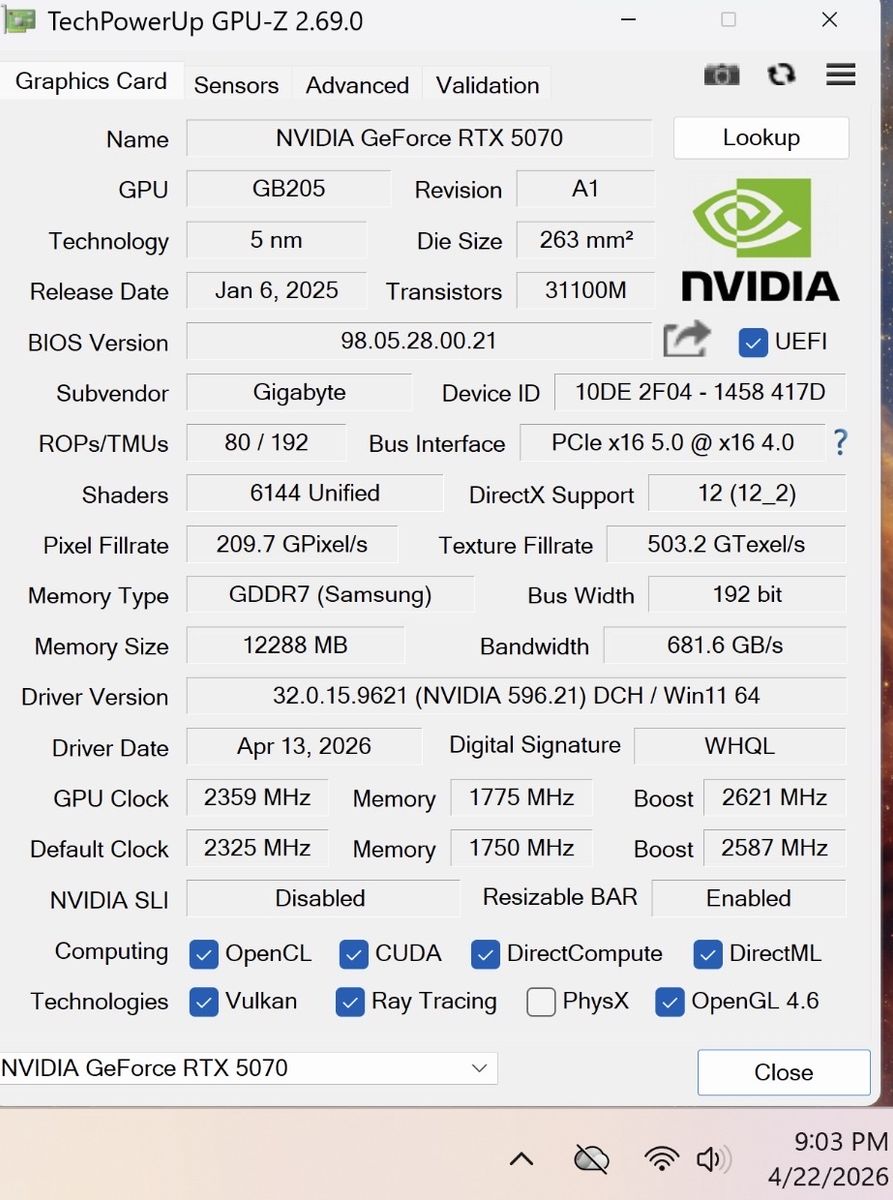The height and width of the screenshot is (1200, 893).
Task: Open the NVIDIA GeForce RTX 5070 dropdown
Action: [248, 1068]
